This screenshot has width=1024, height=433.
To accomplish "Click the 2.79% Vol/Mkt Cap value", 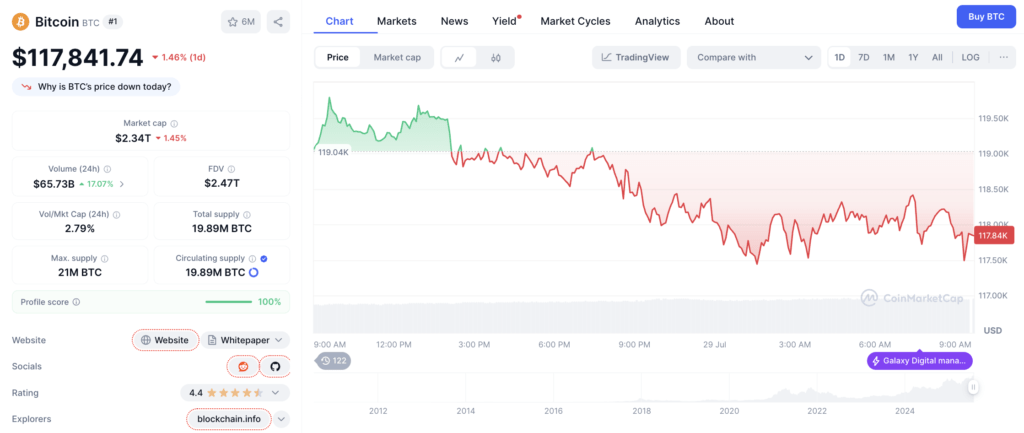I will tap(80, 229).
